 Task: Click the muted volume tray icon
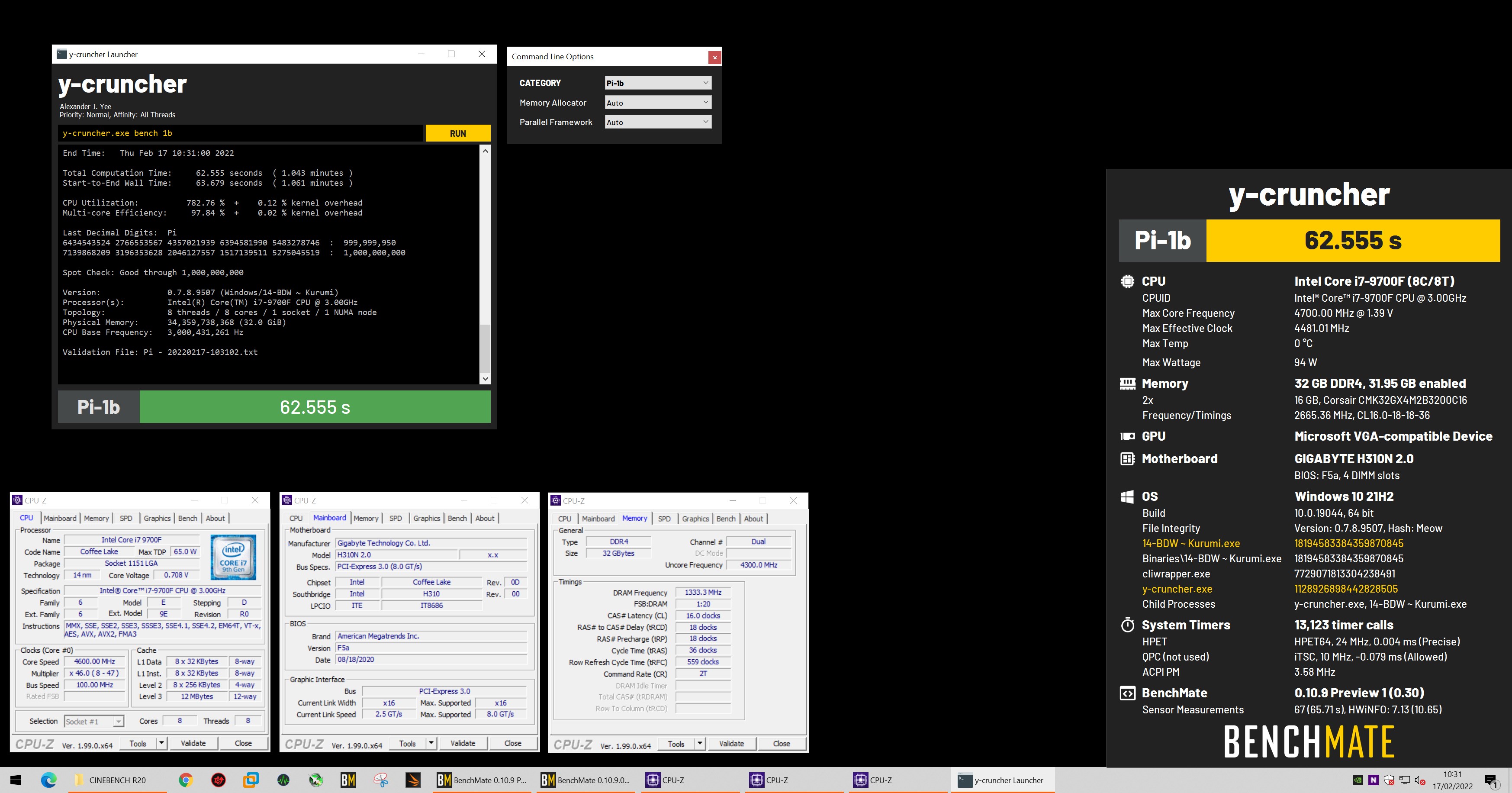(x=1420, y=780)
